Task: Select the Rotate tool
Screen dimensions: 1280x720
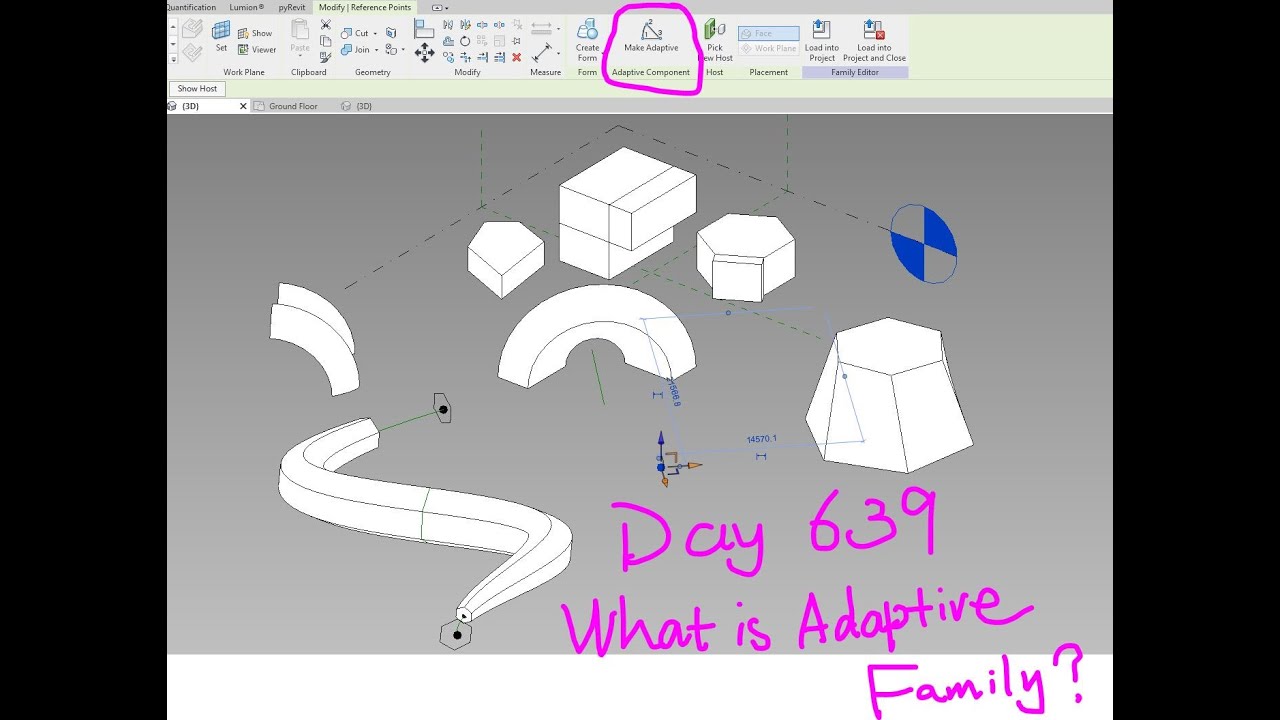Action: click(465, 41)
